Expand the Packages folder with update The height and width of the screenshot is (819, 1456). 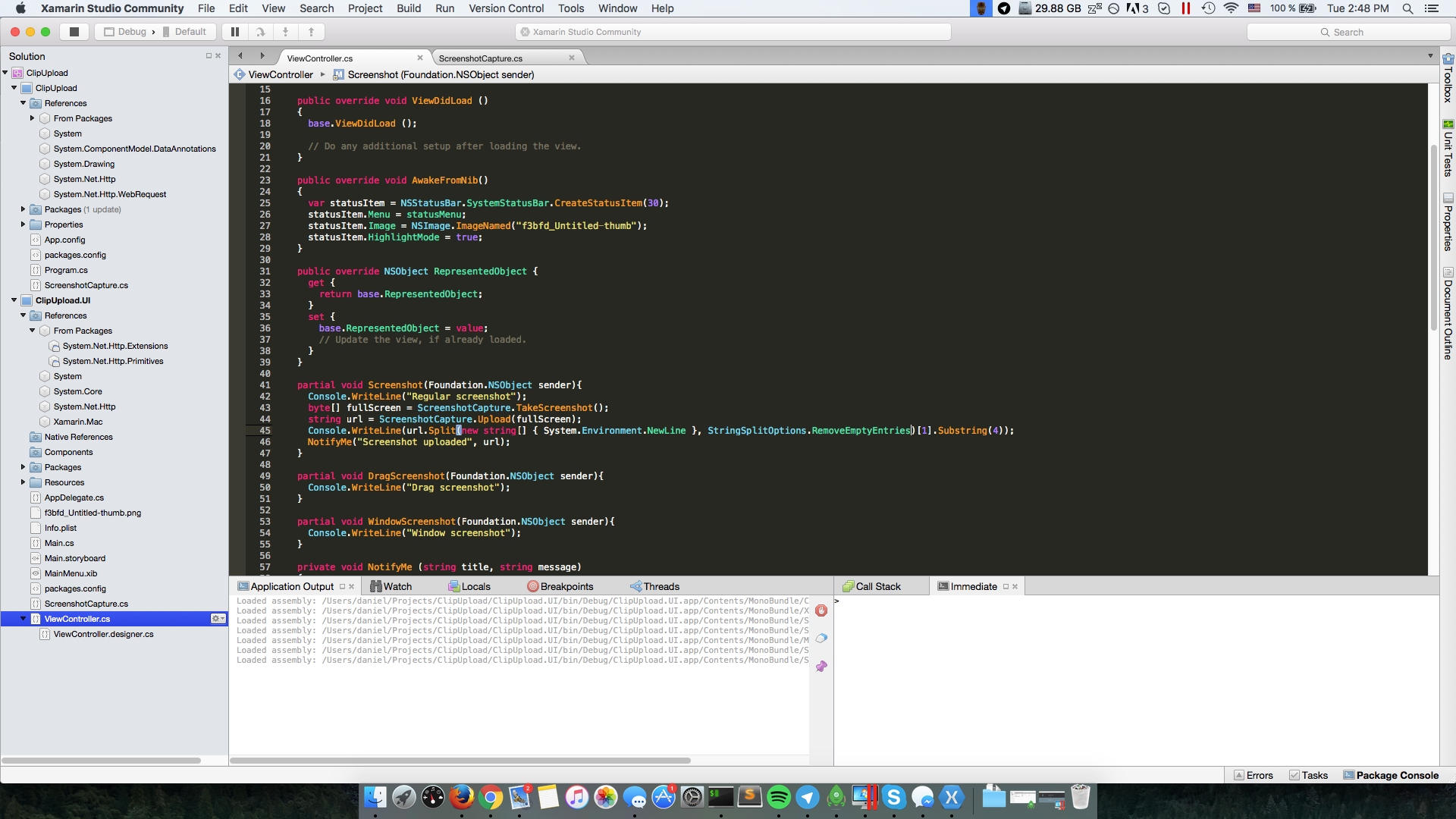pyautogui.click(x=23, y=209)
